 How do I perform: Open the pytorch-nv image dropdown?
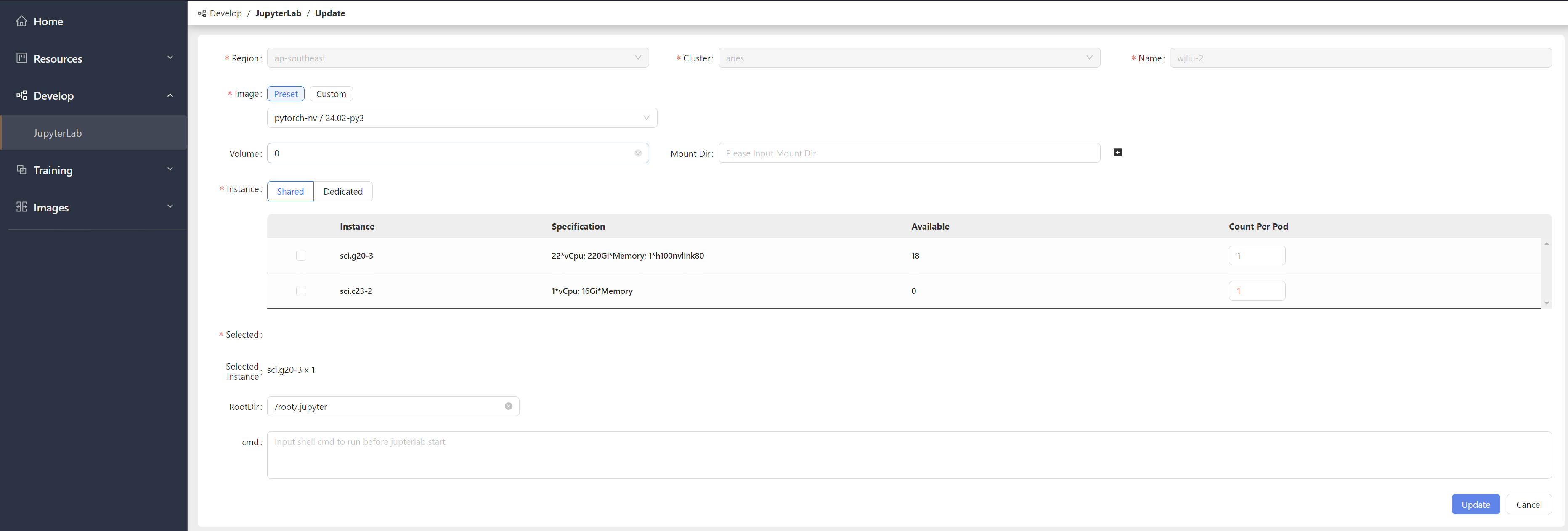(462, 117)
